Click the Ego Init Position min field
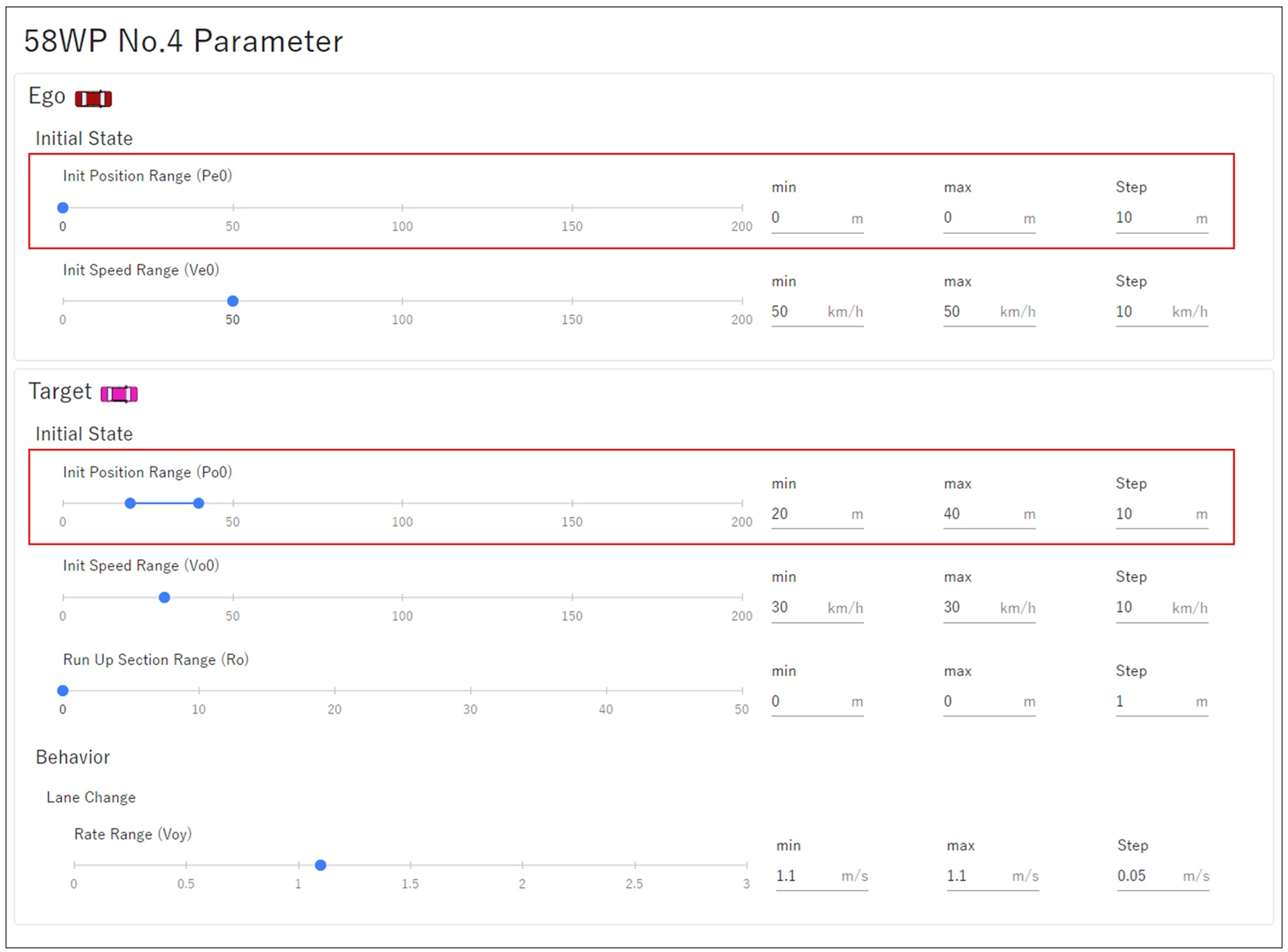 [x=808, y=218]
